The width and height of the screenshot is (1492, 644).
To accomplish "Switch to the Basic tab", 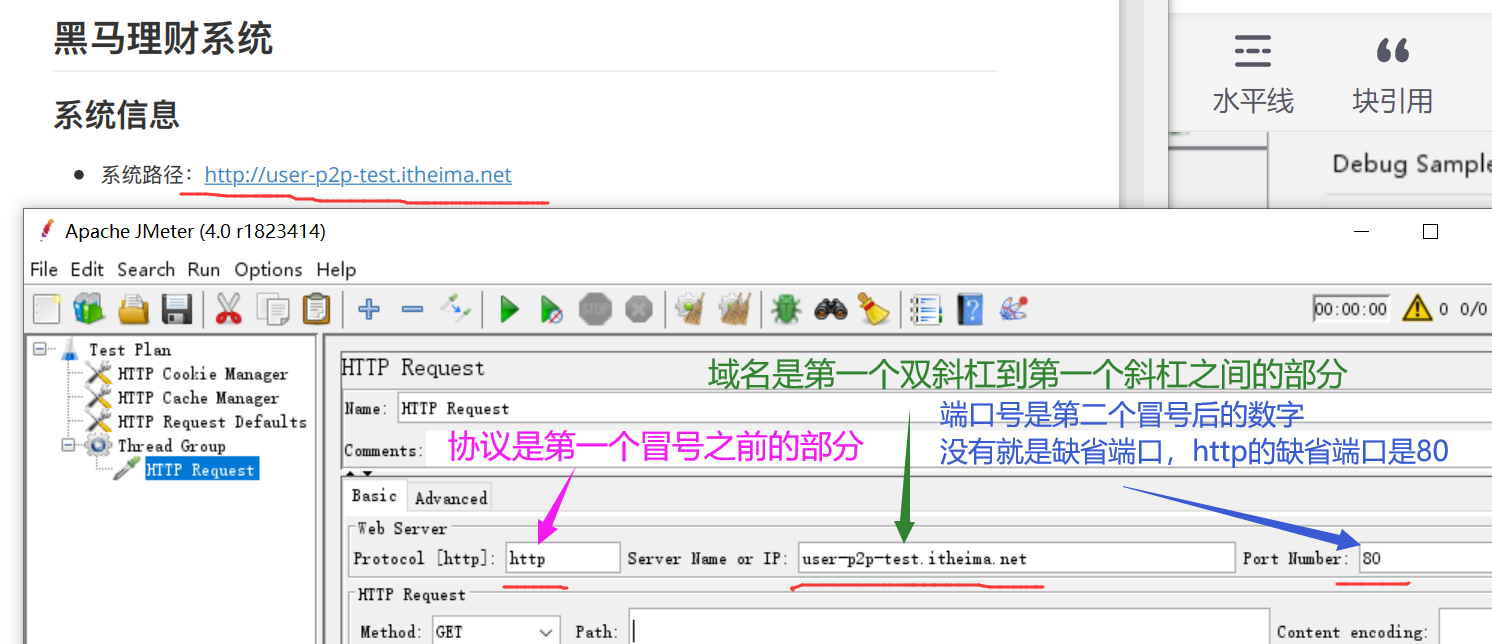I will (x=375, y=496).
